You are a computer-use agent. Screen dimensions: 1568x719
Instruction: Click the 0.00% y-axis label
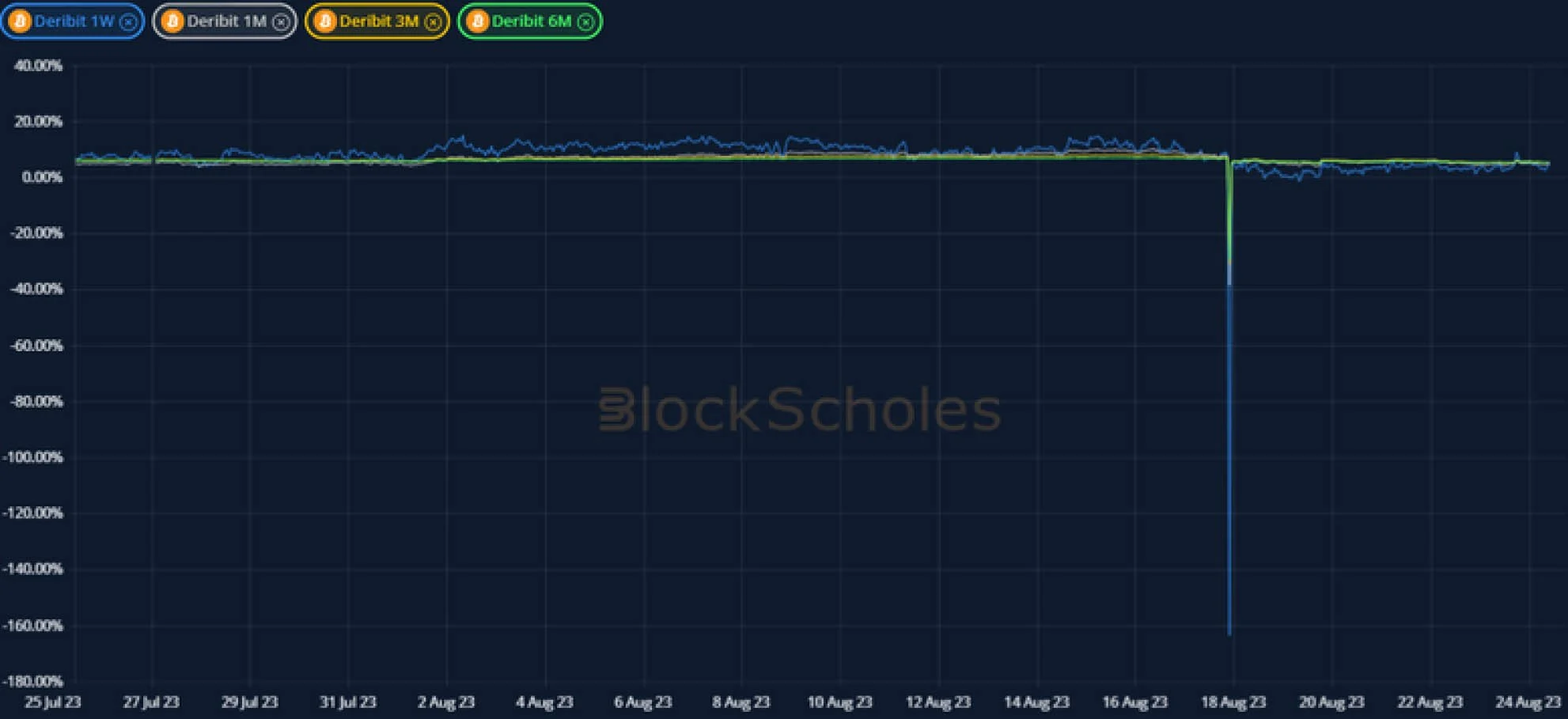click(x=42, y=177)
